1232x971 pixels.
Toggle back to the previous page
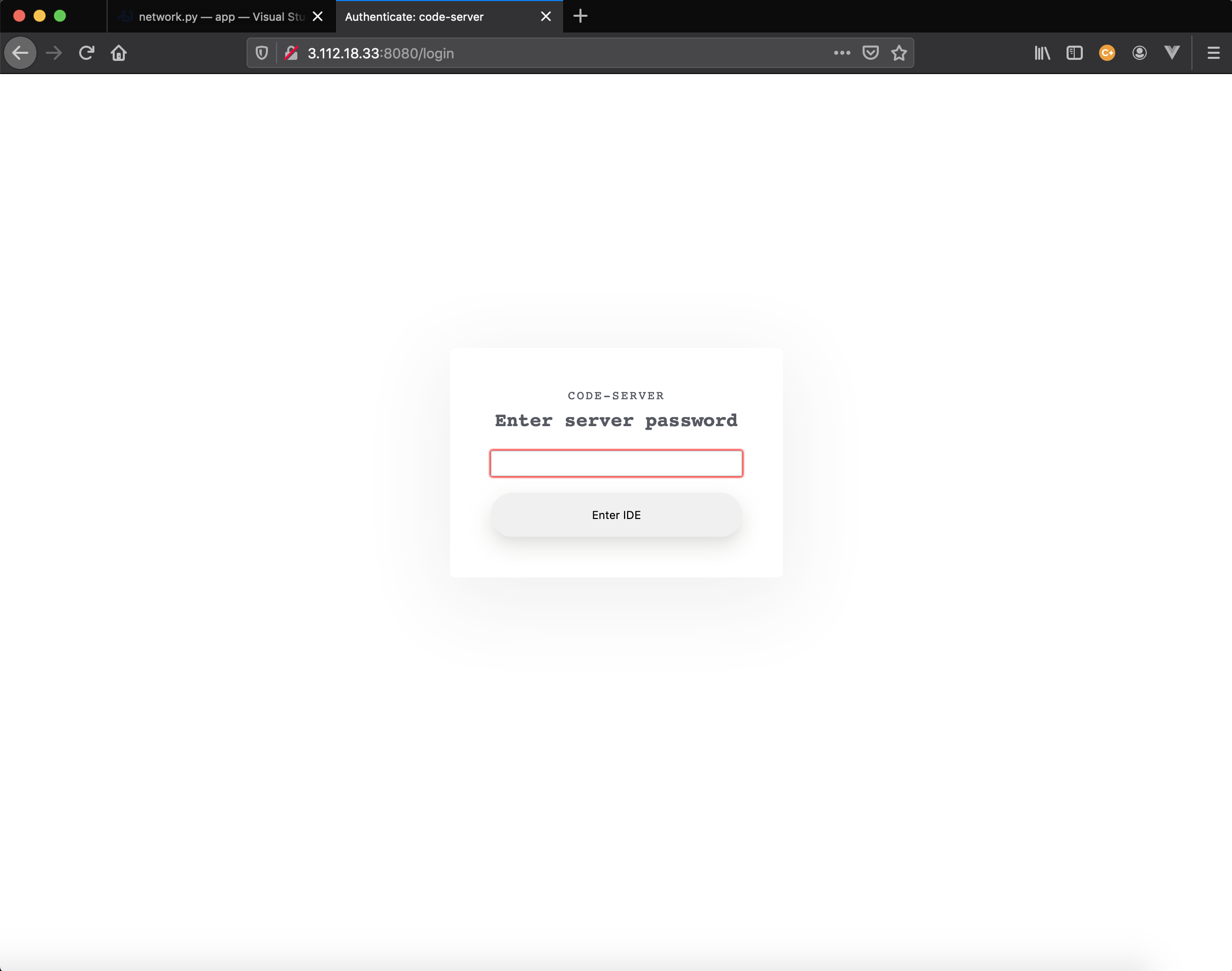coord(20,53)
